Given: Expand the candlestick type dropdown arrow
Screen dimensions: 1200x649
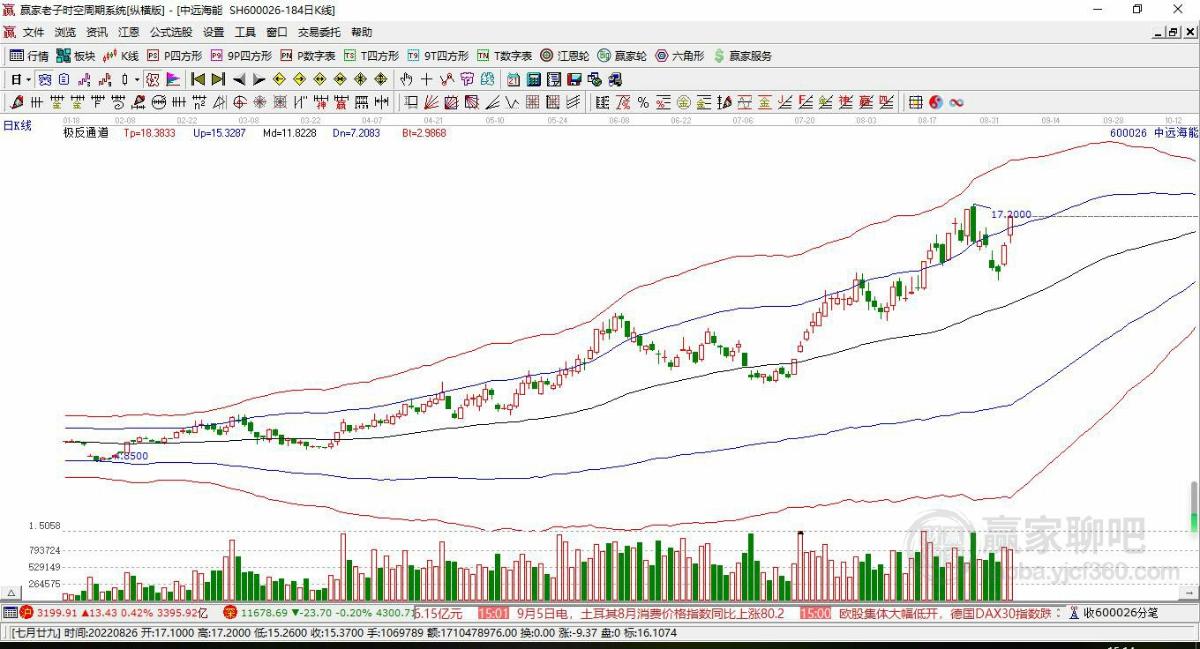Looking at the screenshot, I should 137,79.
